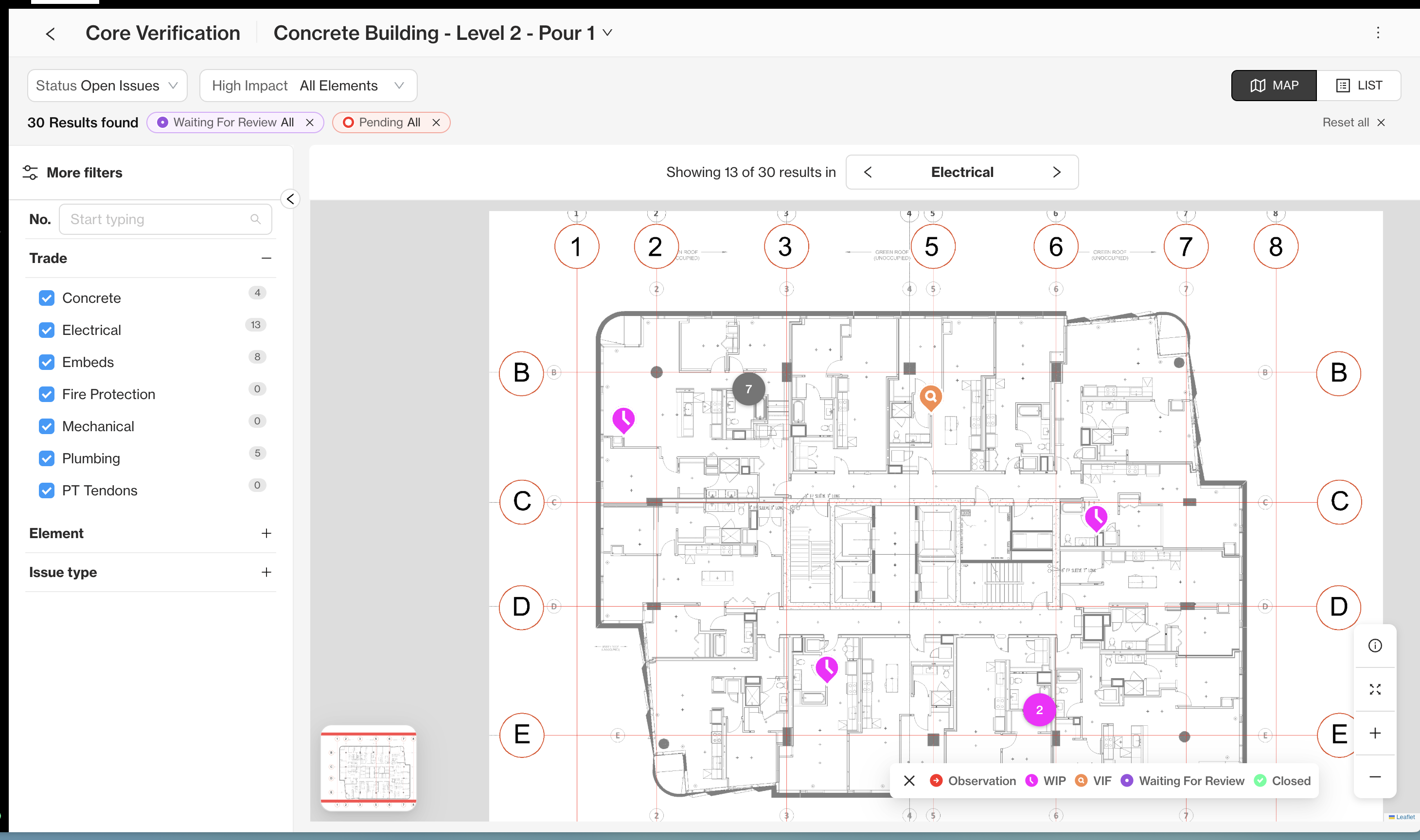Click the No. search input field

pyautogui.click(x=159, y=219)
